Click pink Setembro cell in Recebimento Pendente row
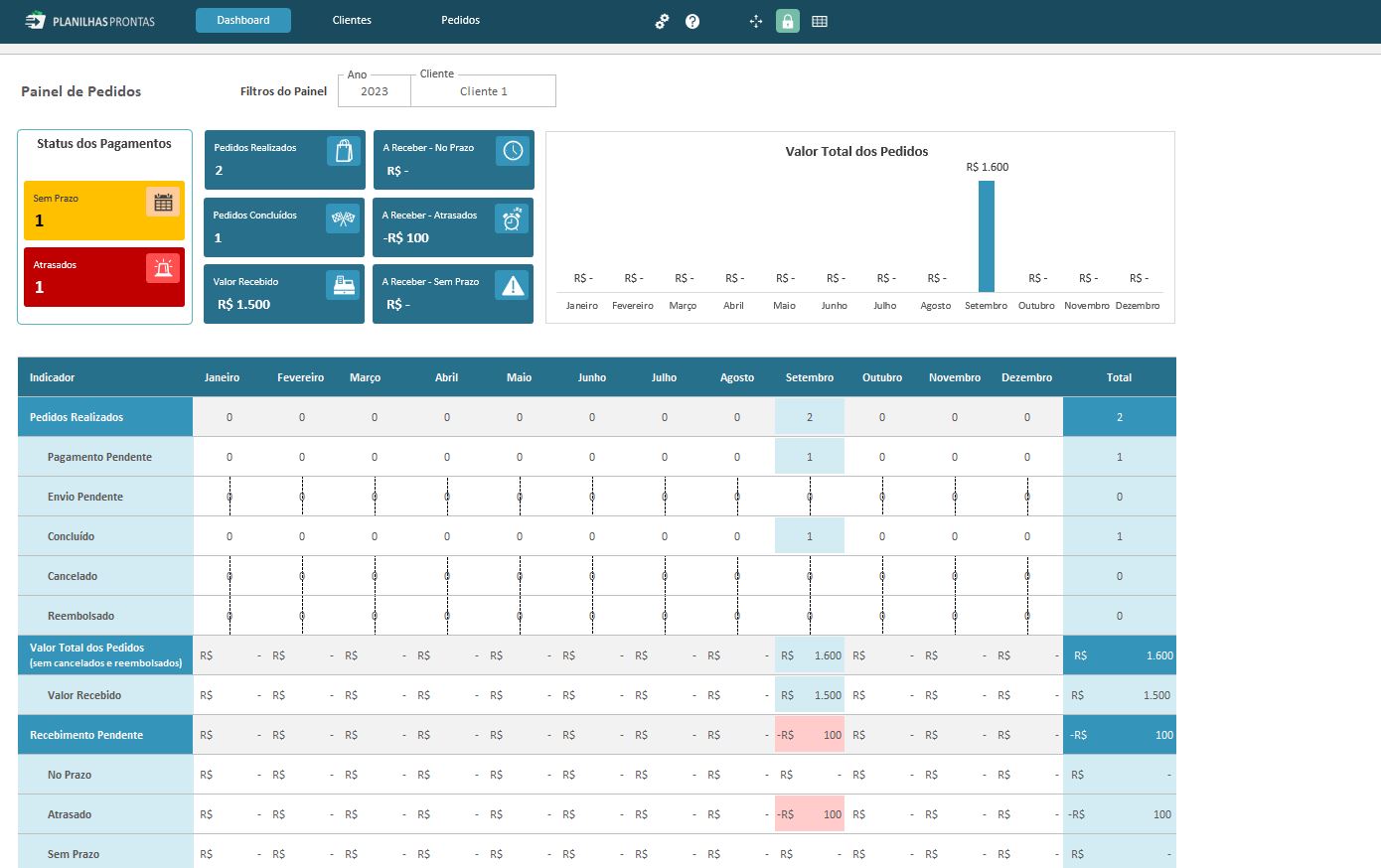This screenshot has height=868, width=1381. coord(810,735)
